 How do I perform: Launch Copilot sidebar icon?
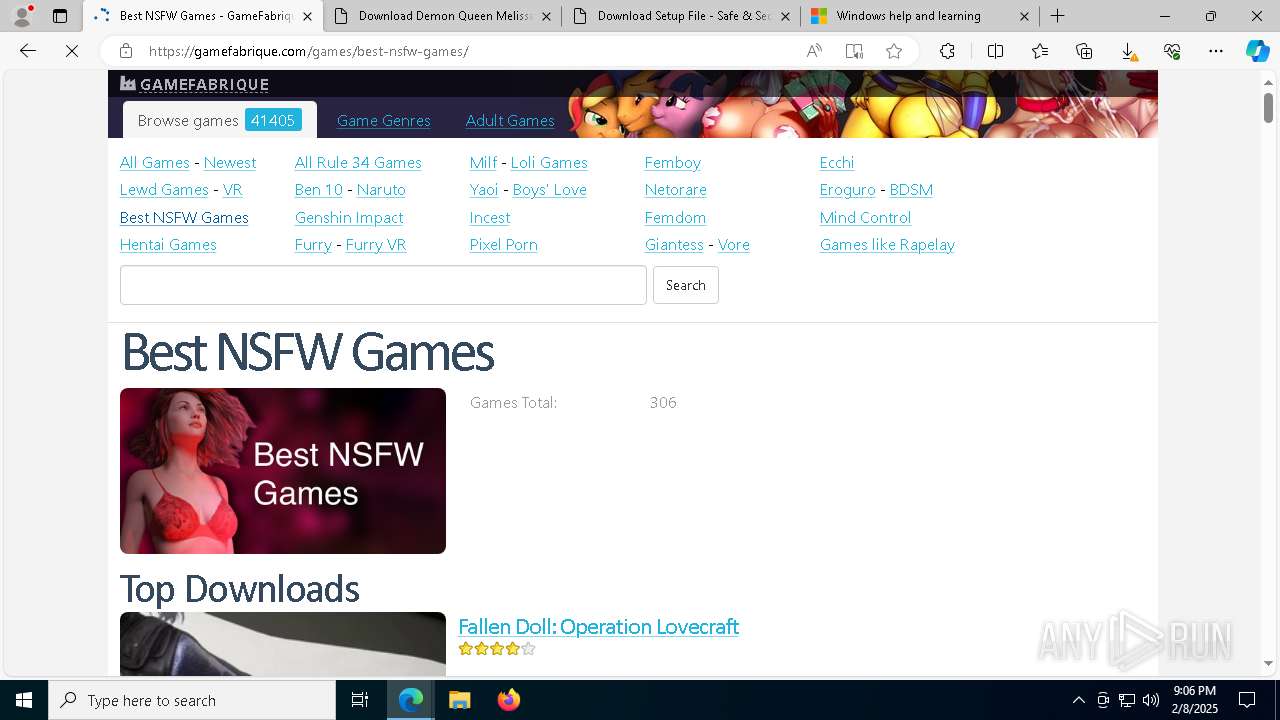[x=1257, y=51]
